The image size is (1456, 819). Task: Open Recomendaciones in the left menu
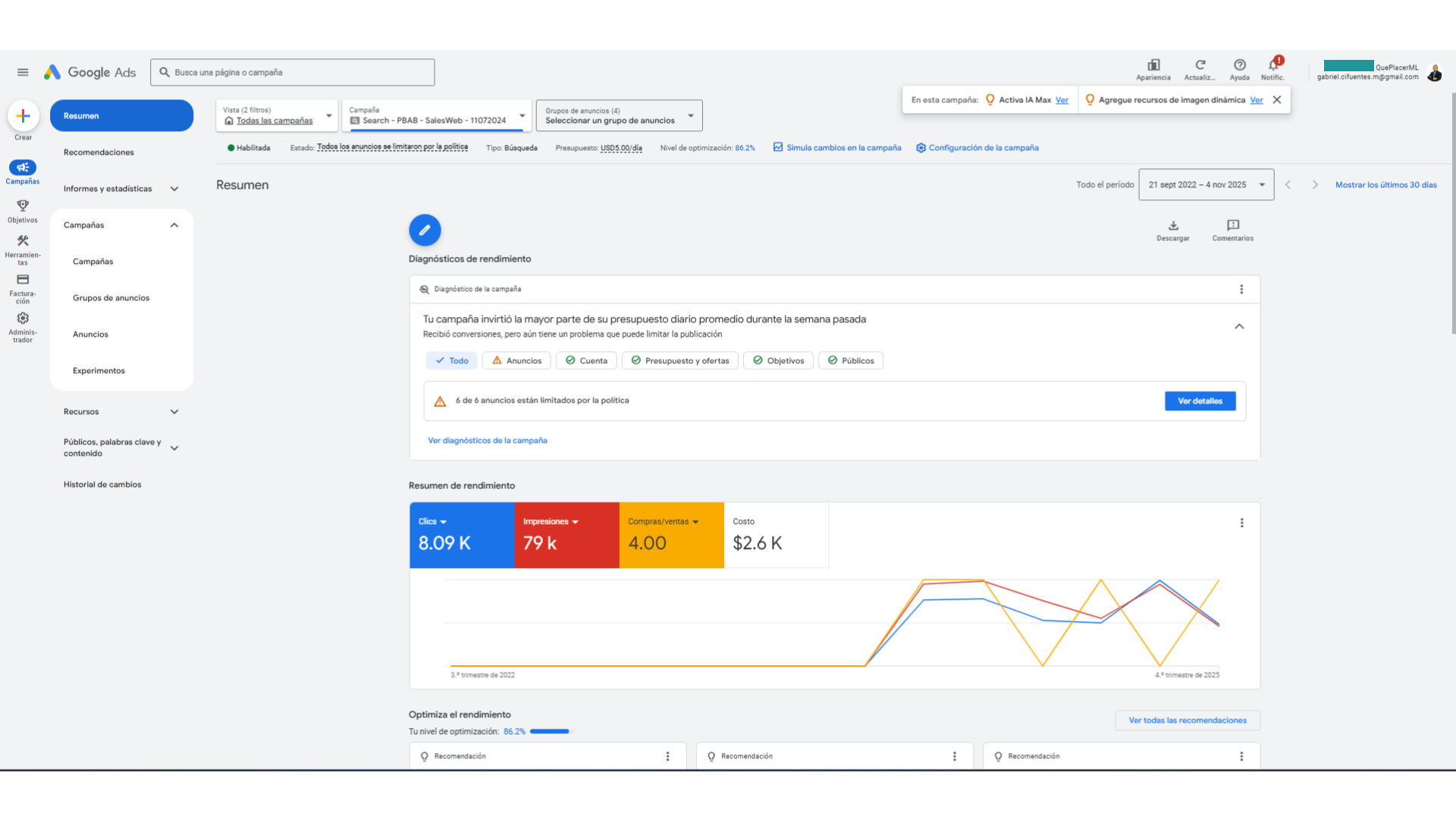click(99, 152)
